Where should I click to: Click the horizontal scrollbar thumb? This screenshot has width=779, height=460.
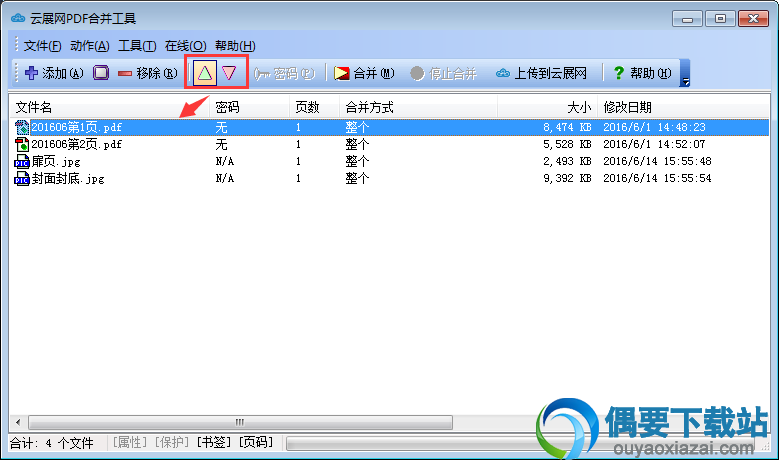click(x=240, y=423)
